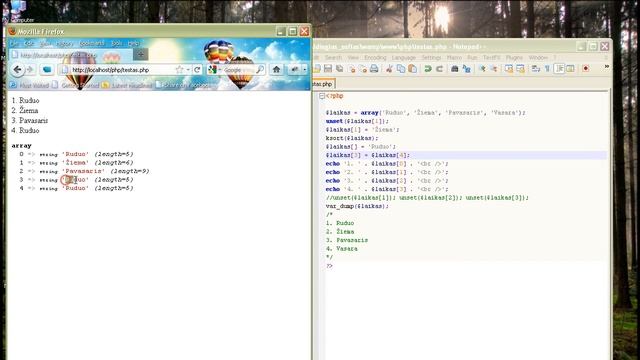
Task: Select the localhost tab in Firefox
Action: click(x=70, y=54)
